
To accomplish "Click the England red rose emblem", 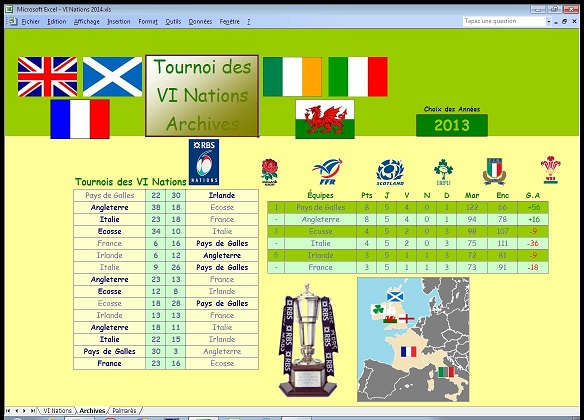I will (269, 172).
